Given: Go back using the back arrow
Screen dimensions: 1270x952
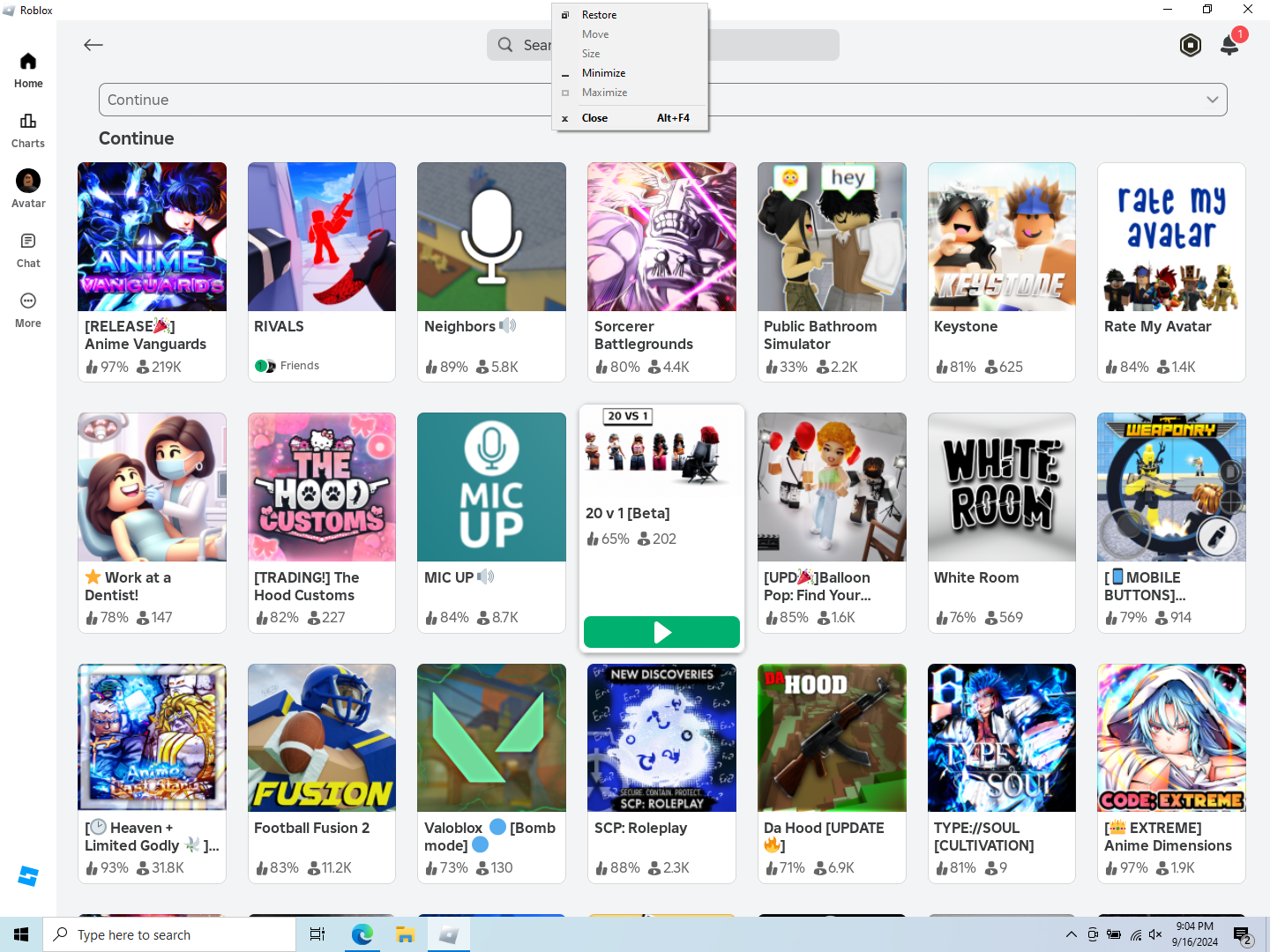Looking at the screenshot, I should point(93,45).
